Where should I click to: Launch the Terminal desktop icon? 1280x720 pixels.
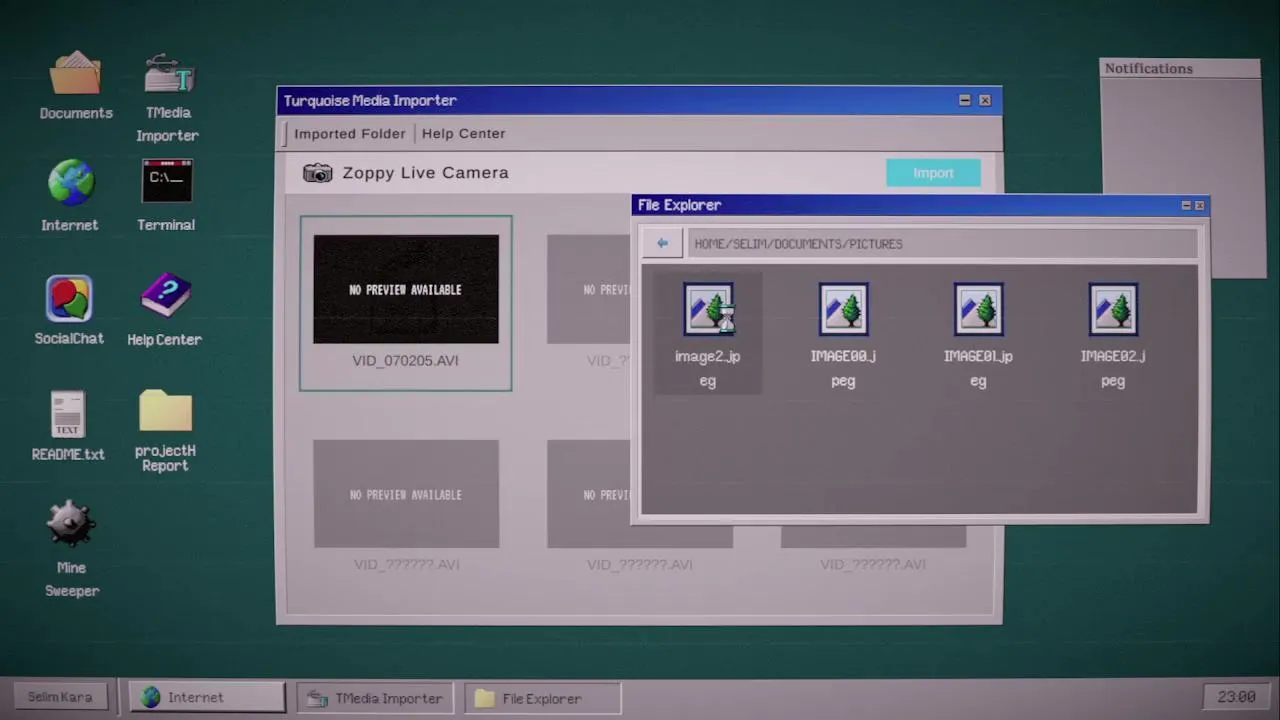(166, 196)
